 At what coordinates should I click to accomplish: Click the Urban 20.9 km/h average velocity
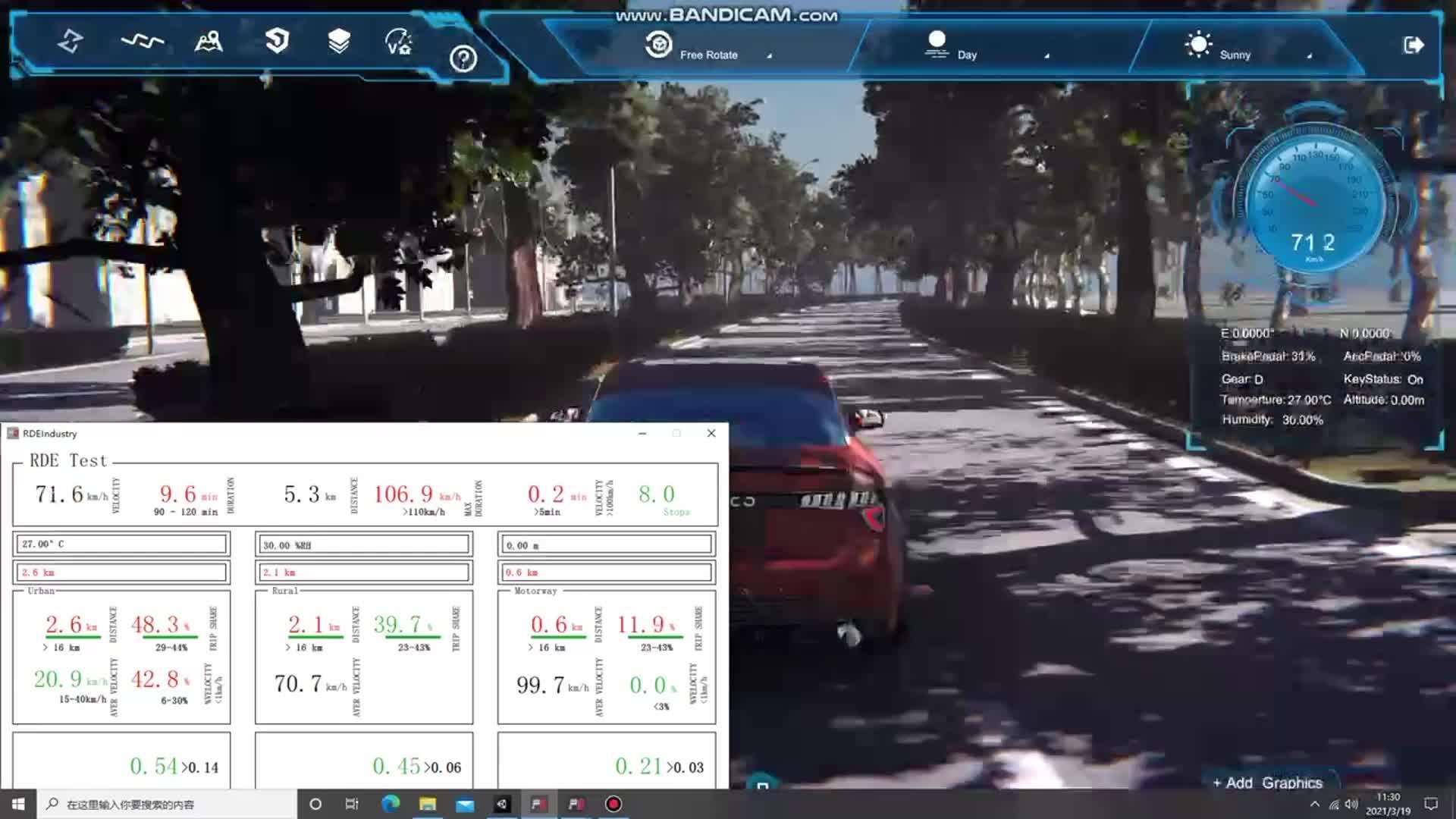point(70,679)
